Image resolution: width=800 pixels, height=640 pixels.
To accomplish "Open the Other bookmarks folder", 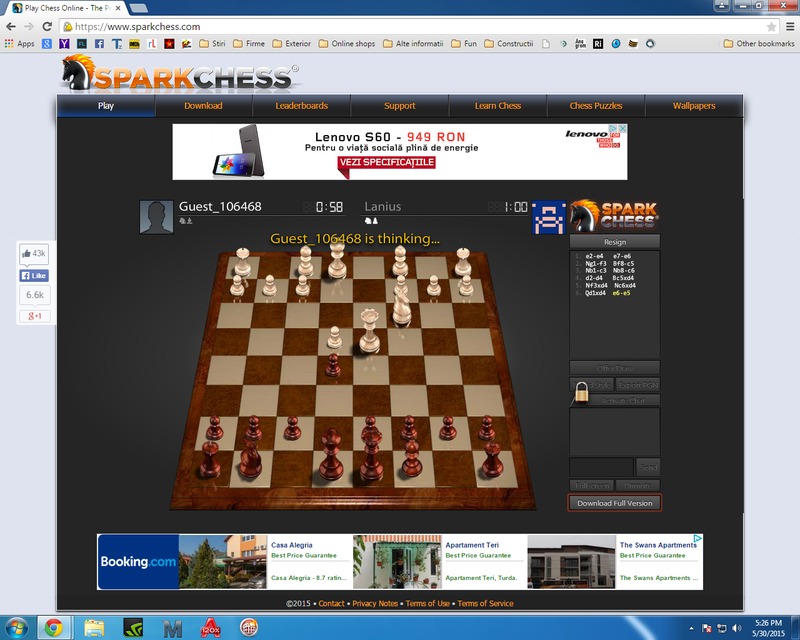I will [x=759, y=44].
